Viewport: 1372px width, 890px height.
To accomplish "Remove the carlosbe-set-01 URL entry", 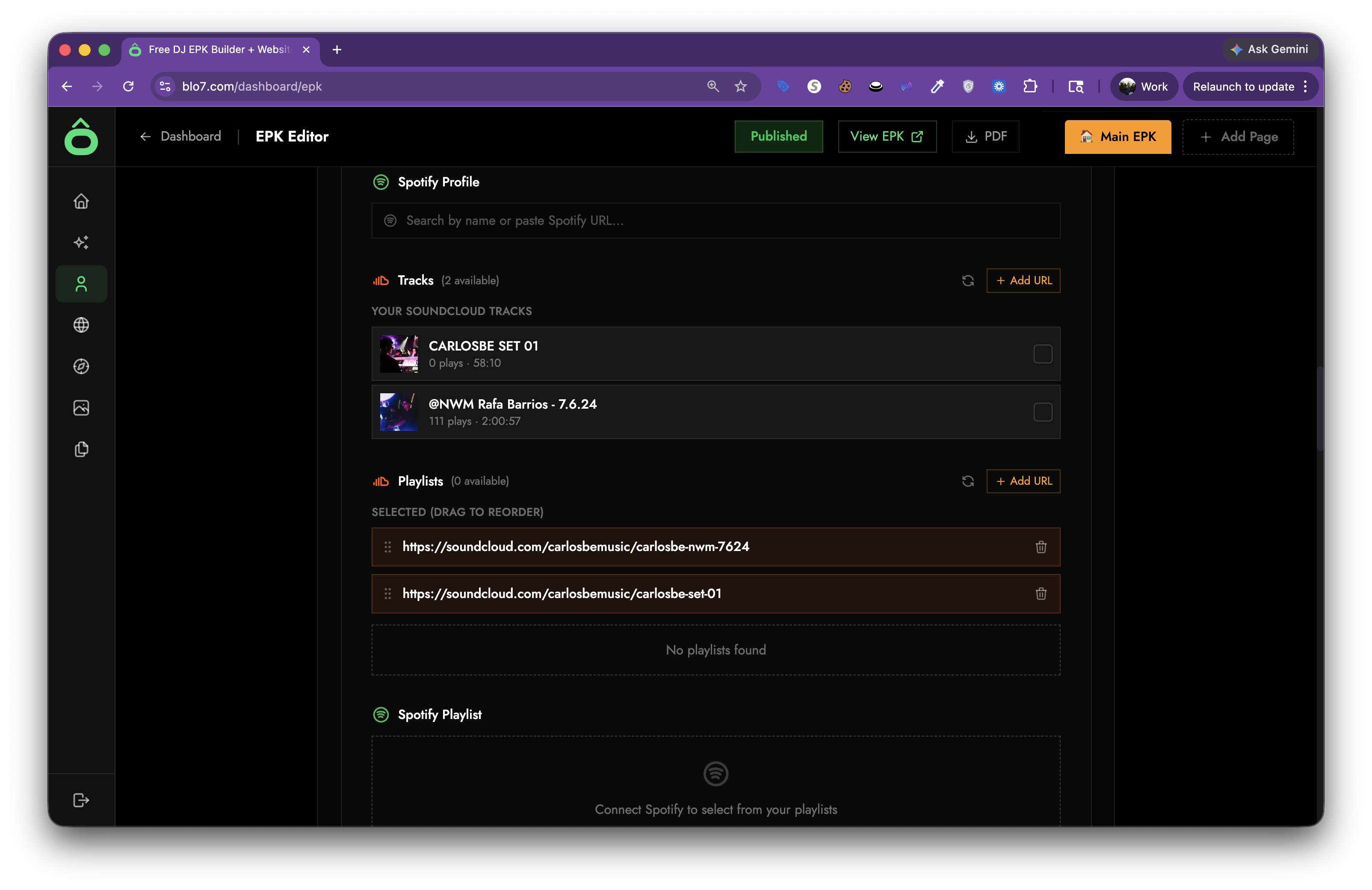I will [x=1041, y=593].
